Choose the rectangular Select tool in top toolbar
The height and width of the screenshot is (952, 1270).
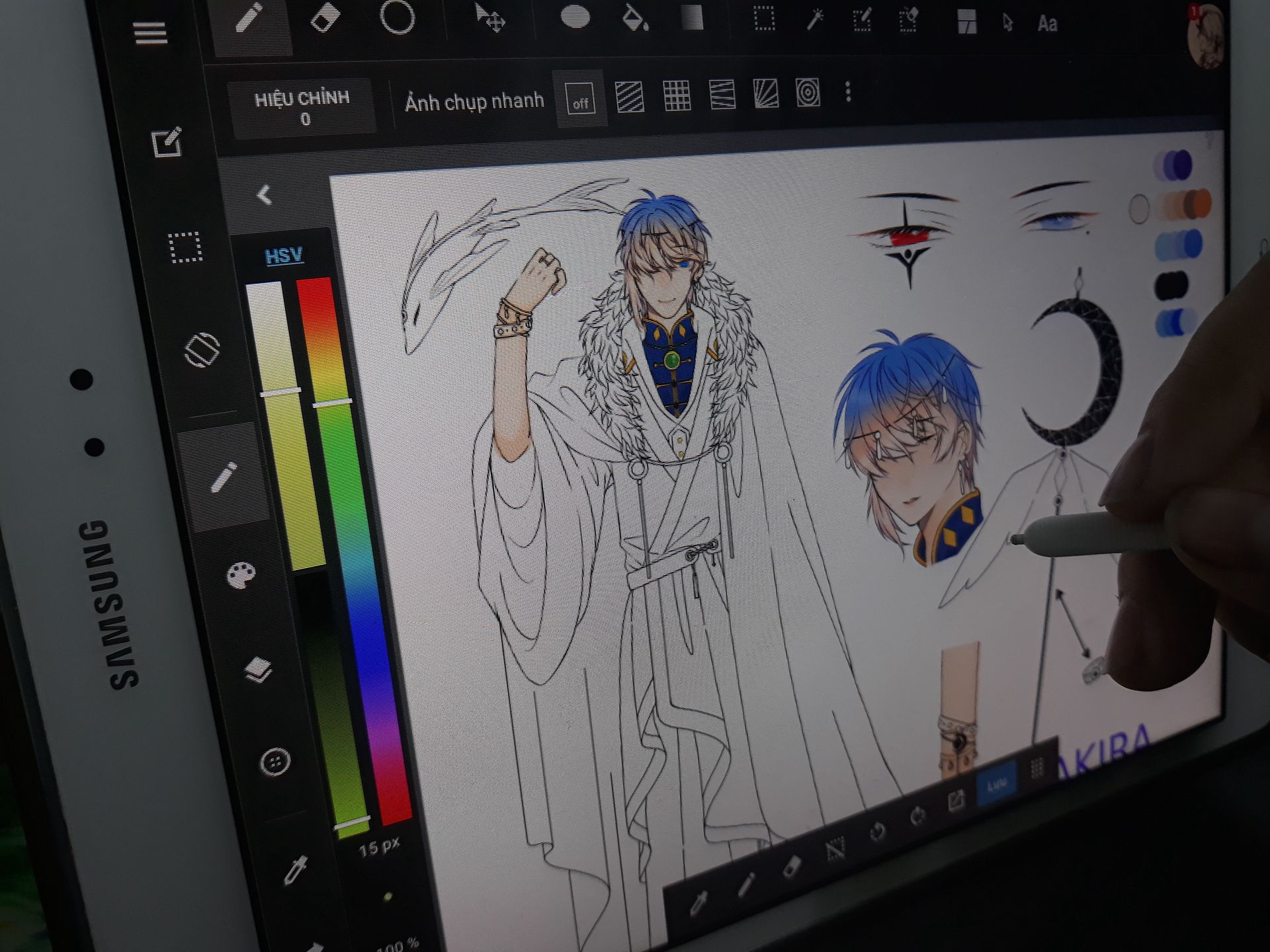pos(764,19)
